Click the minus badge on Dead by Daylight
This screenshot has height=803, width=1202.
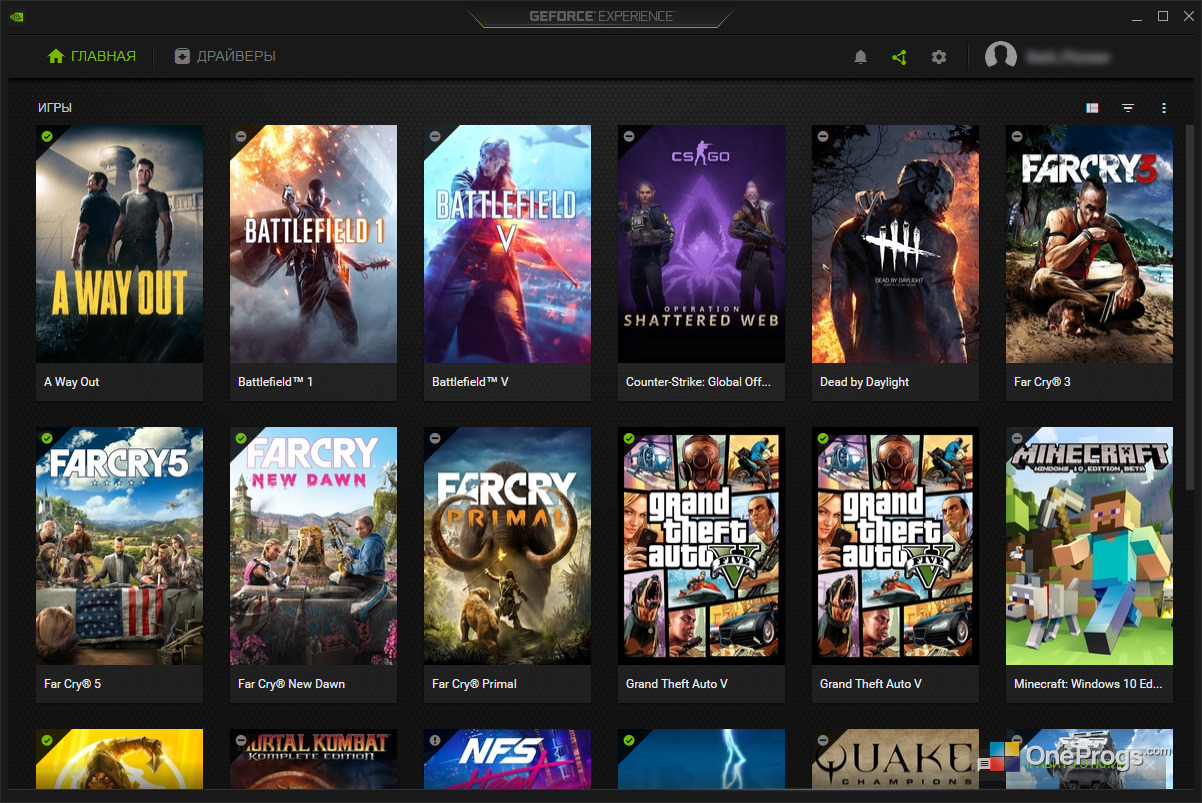823,136
